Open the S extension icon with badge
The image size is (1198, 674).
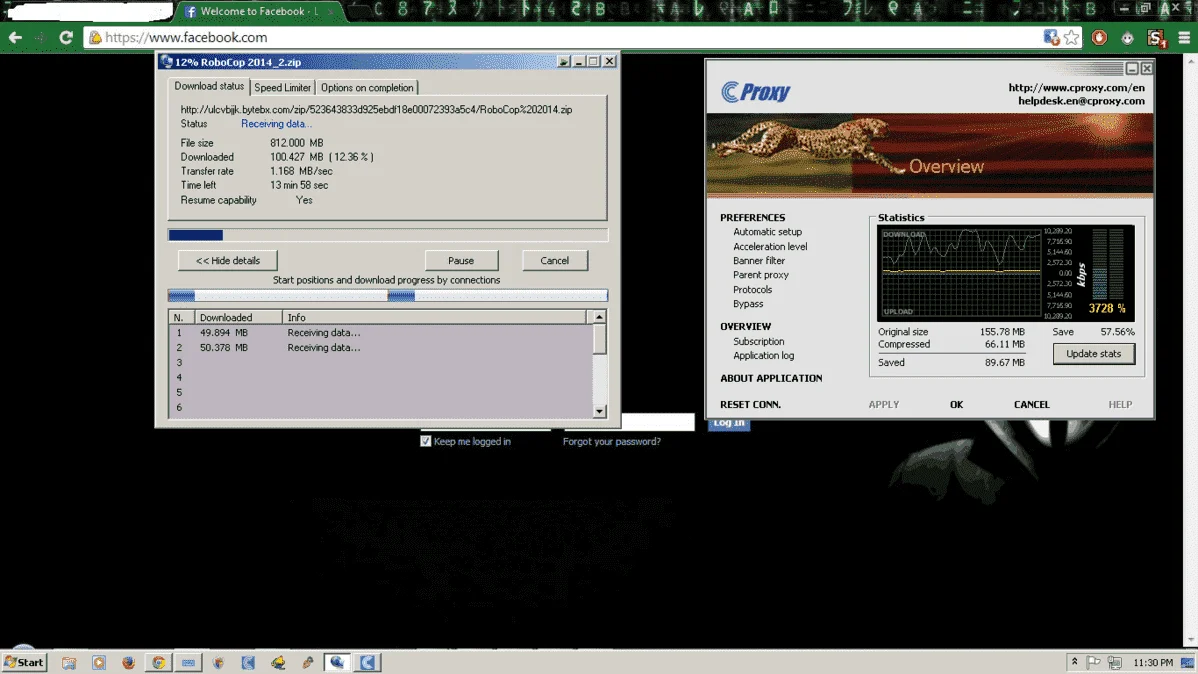coord(1156,37)
